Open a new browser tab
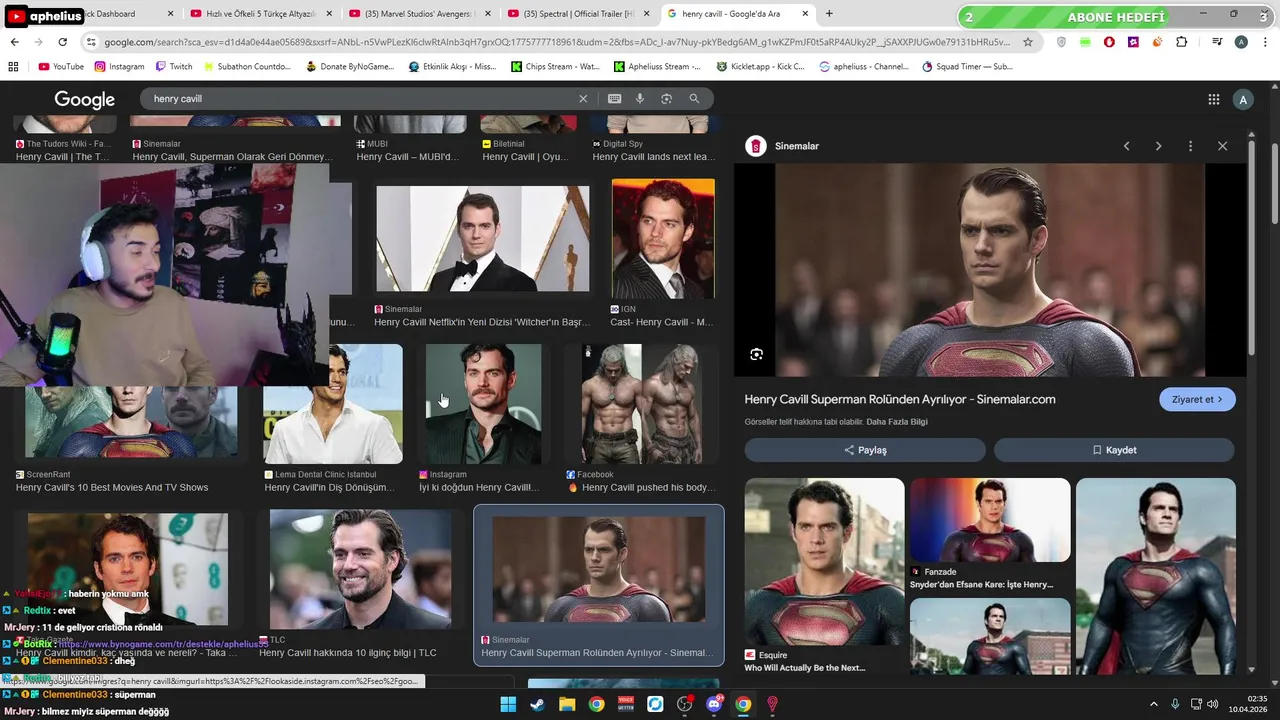This screenshot has width=1280, height=720. (x=829, y=14)
